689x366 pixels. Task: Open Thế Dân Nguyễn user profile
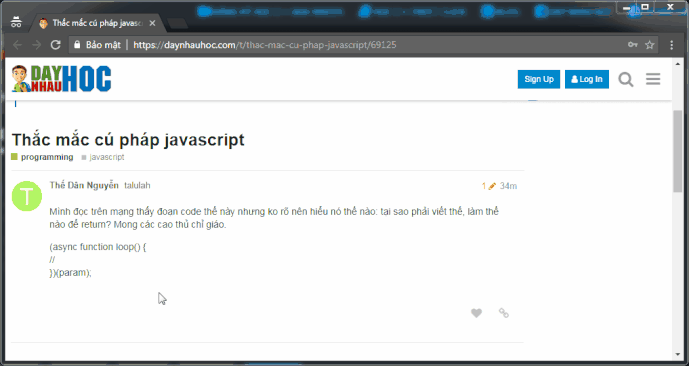click(84, 185)
